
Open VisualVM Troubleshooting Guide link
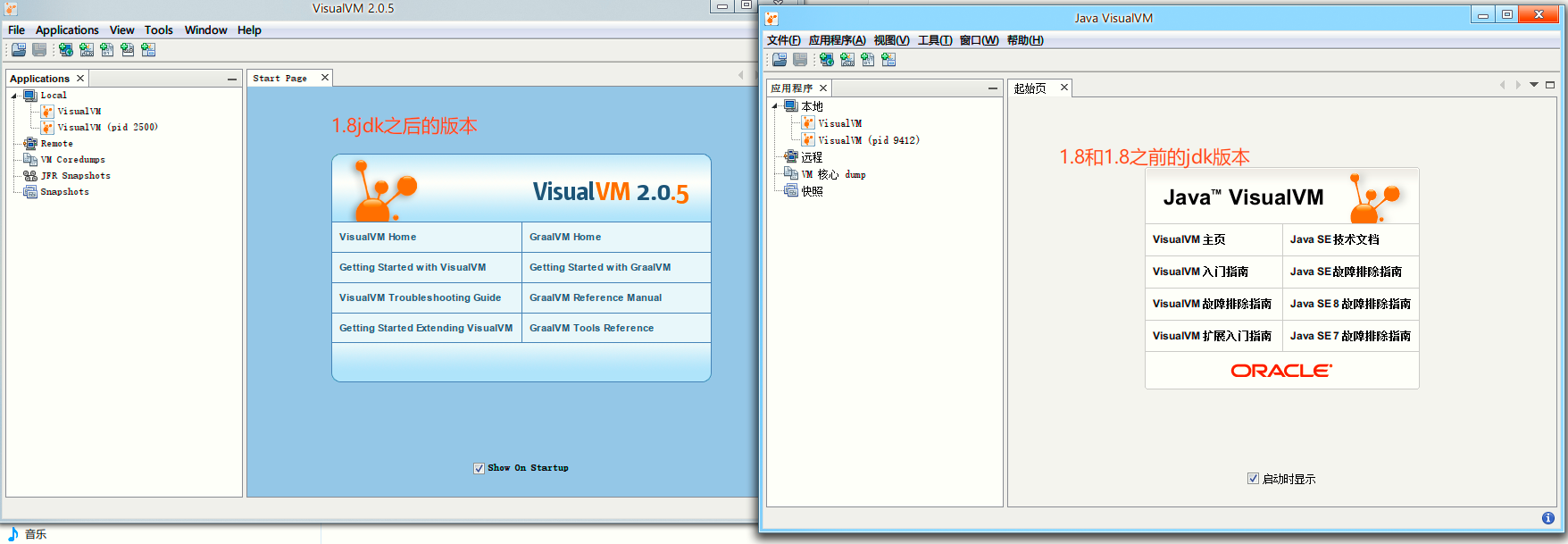point(420,297)
